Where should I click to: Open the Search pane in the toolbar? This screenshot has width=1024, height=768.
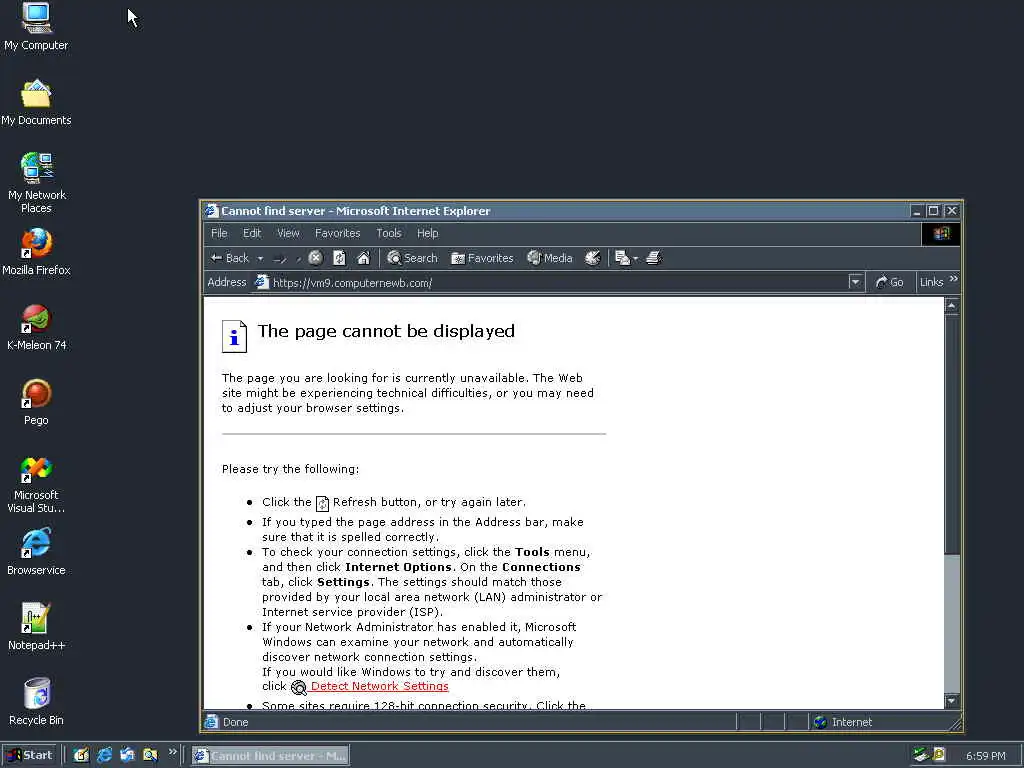click(412, 258)
